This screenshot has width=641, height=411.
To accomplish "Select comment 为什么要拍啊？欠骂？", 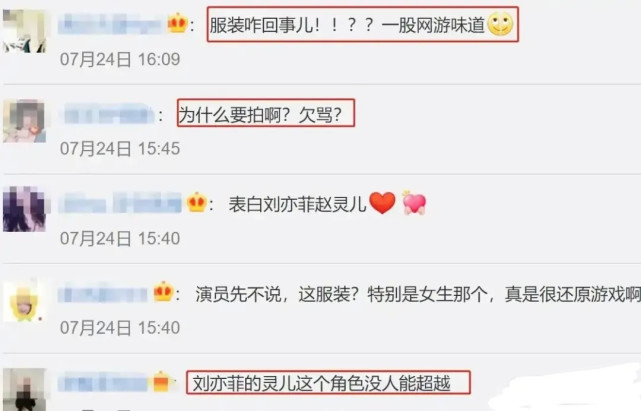I will [x=266, y=113].
